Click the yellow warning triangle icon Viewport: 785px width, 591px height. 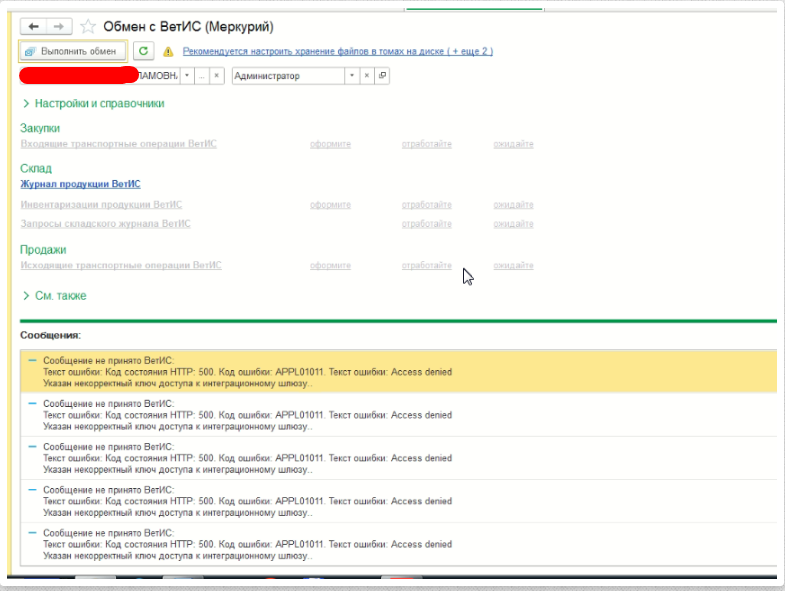[168, 52]
